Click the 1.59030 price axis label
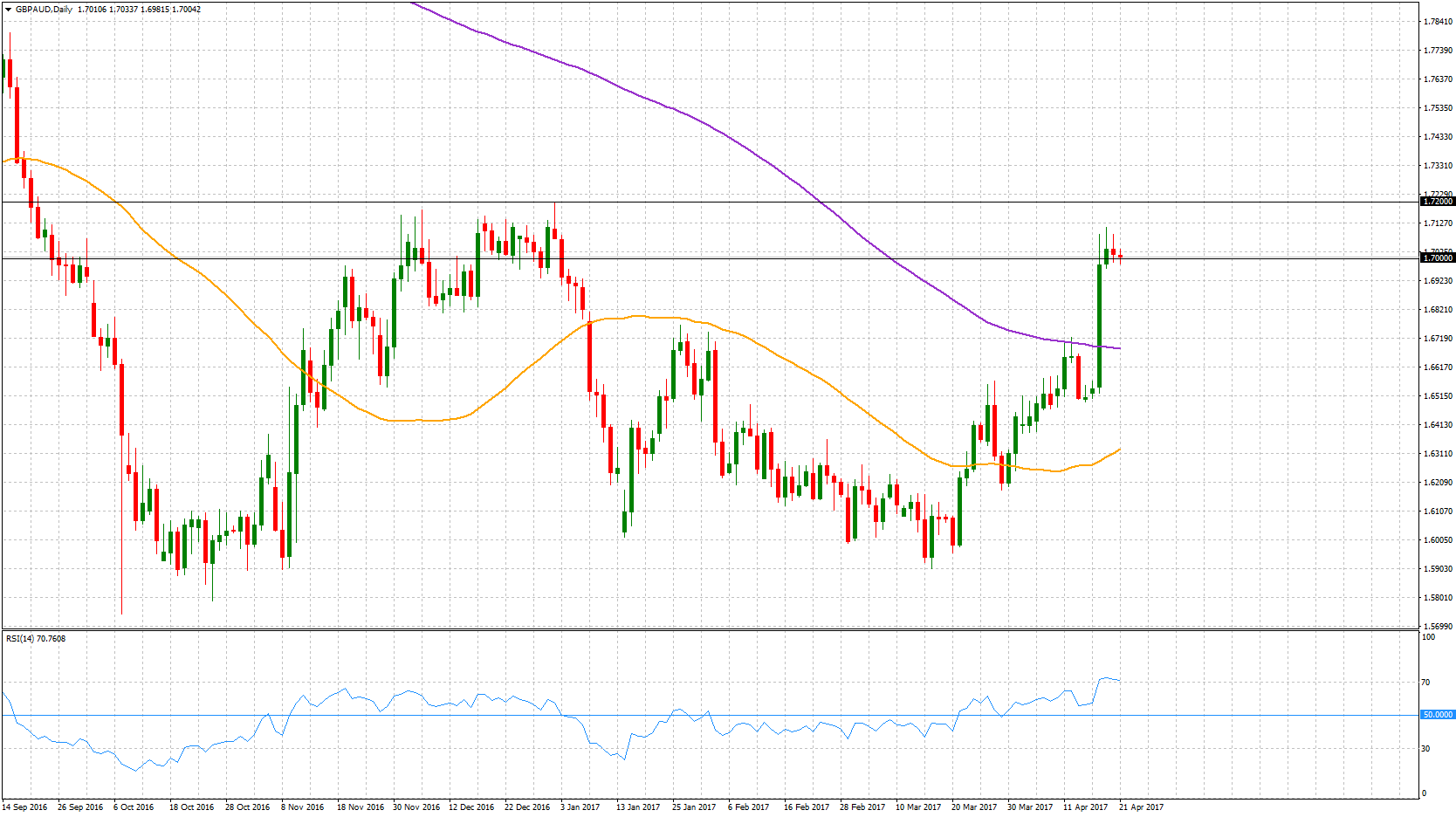 coord(1439,569)
